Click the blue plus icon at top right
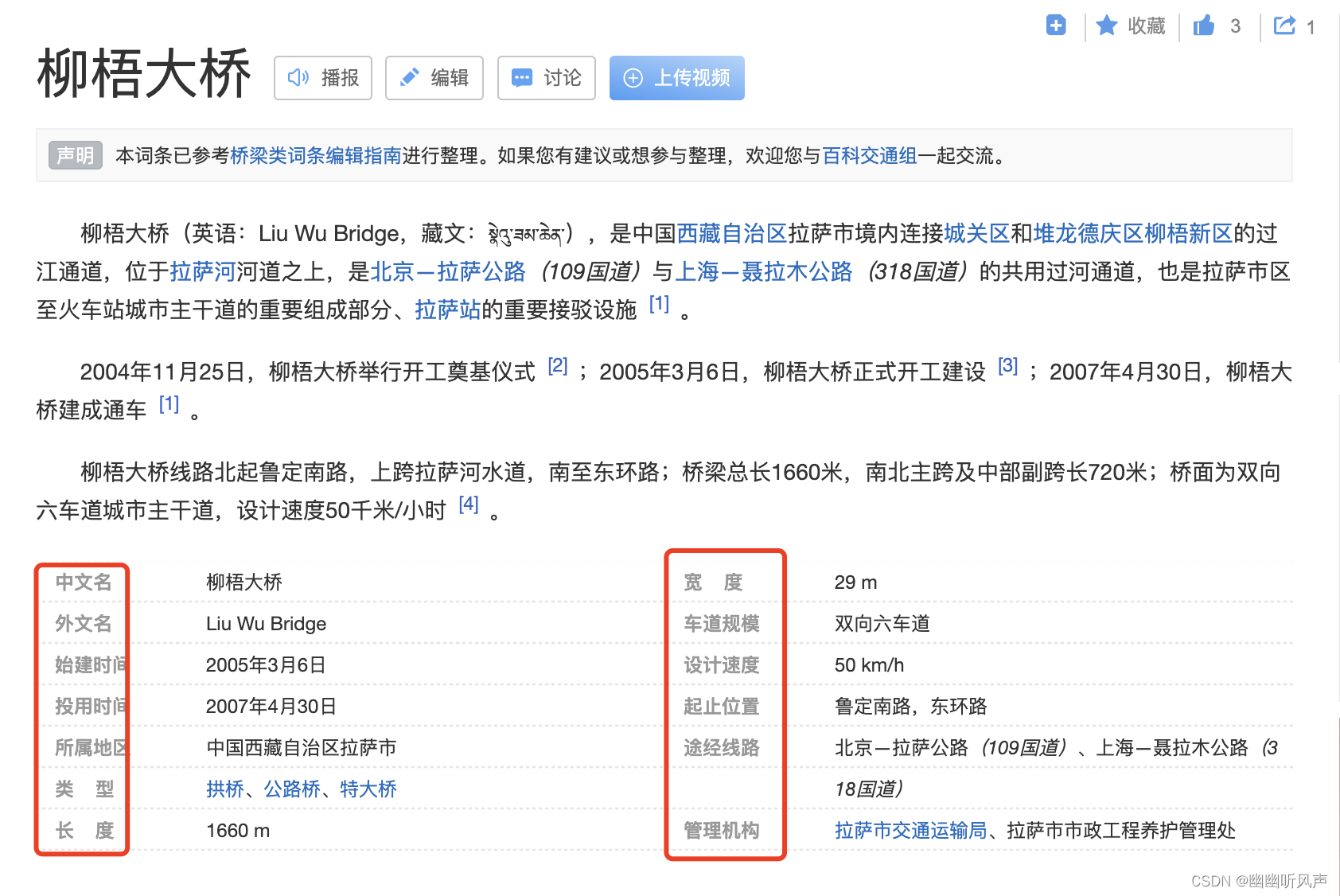The width and height of the screenshot is (1340, 896). 1056,25
